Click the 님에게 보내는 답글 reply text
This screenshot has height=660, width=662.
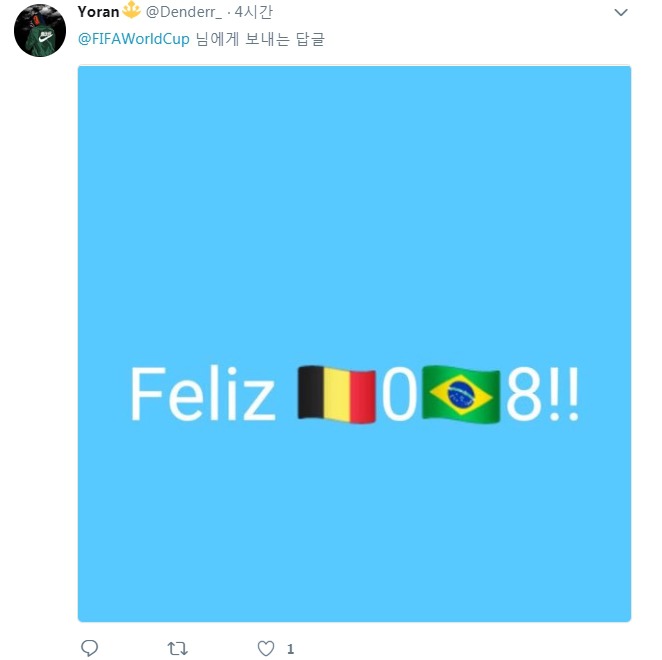pyautogui.click(x=260, y=39)
